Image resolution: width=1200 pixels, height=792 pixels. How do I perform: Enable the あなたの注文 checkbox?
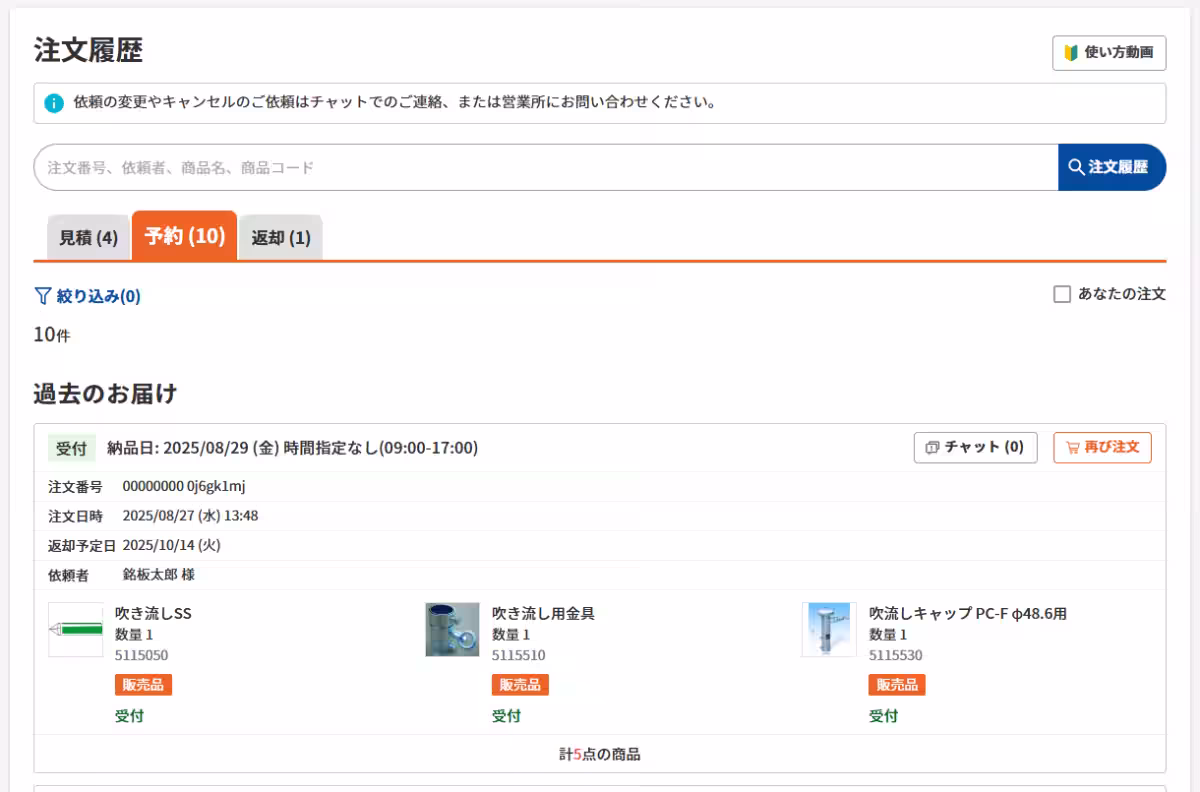[1062, 294]
